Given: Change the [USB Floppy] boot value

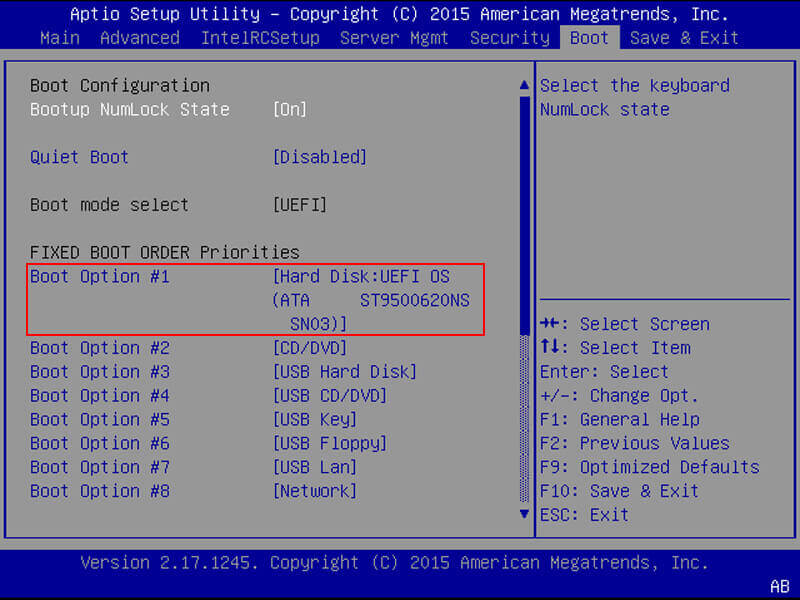Looking at the screenshot, I should 330,443.
